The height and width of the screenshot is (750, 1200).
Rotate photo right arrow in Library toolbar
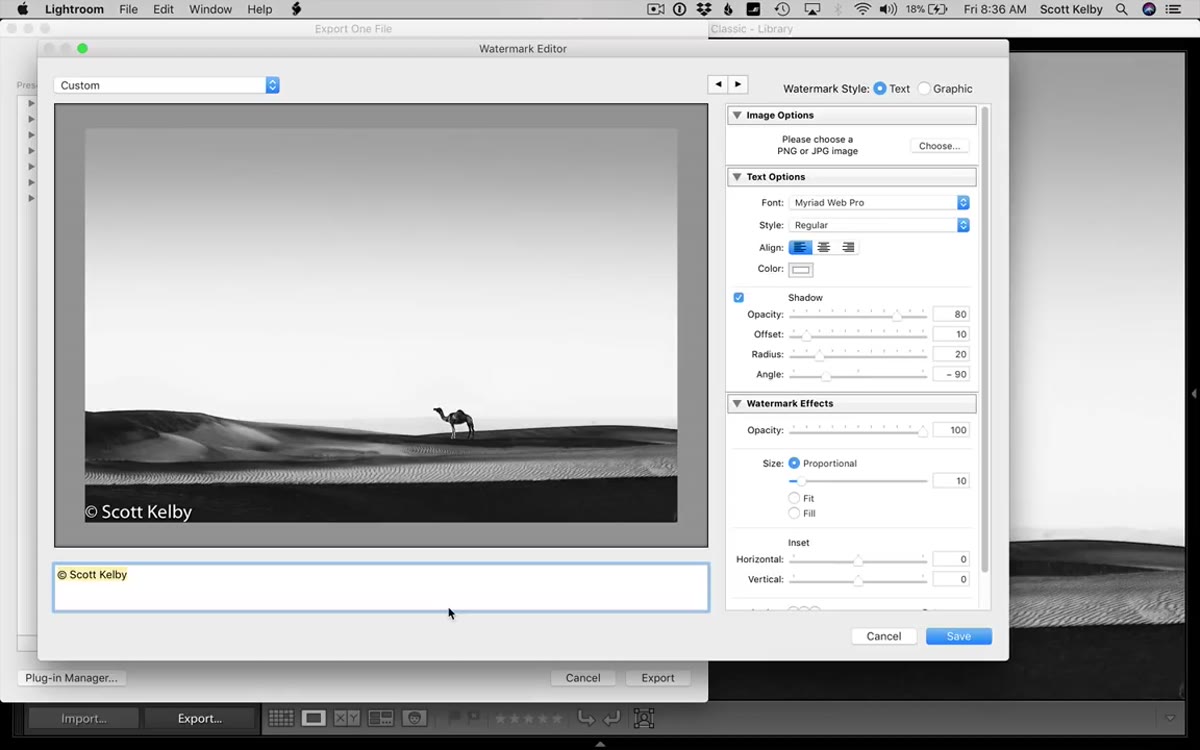[612, 718]
